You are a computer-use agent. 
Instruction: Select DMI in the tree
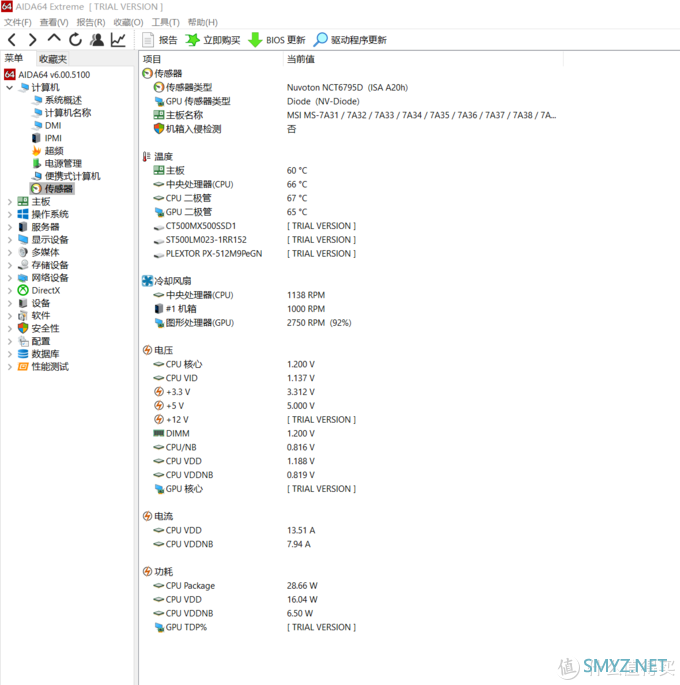[x=47, y=125]
